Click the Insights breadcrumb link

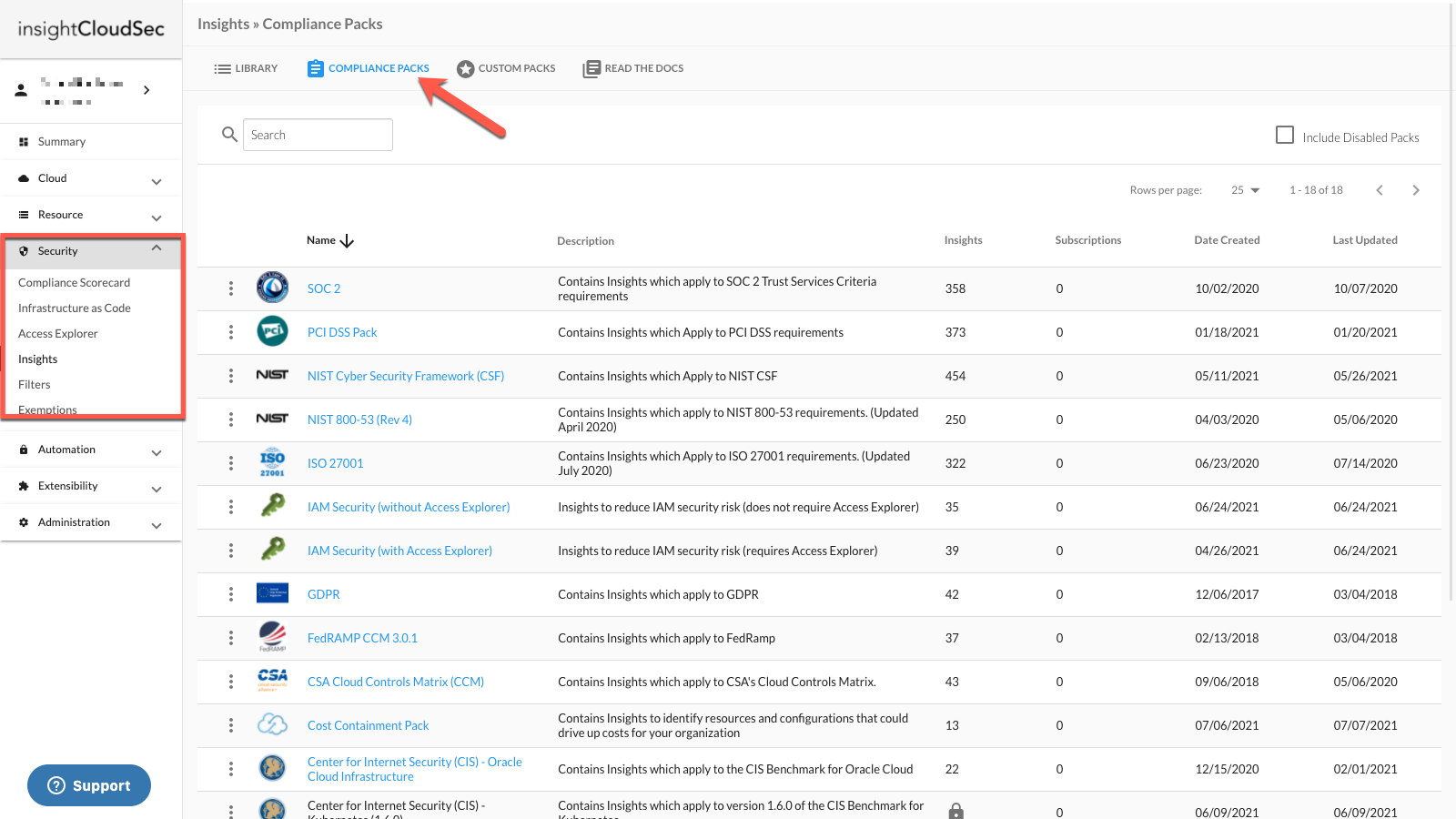[223, 24]
